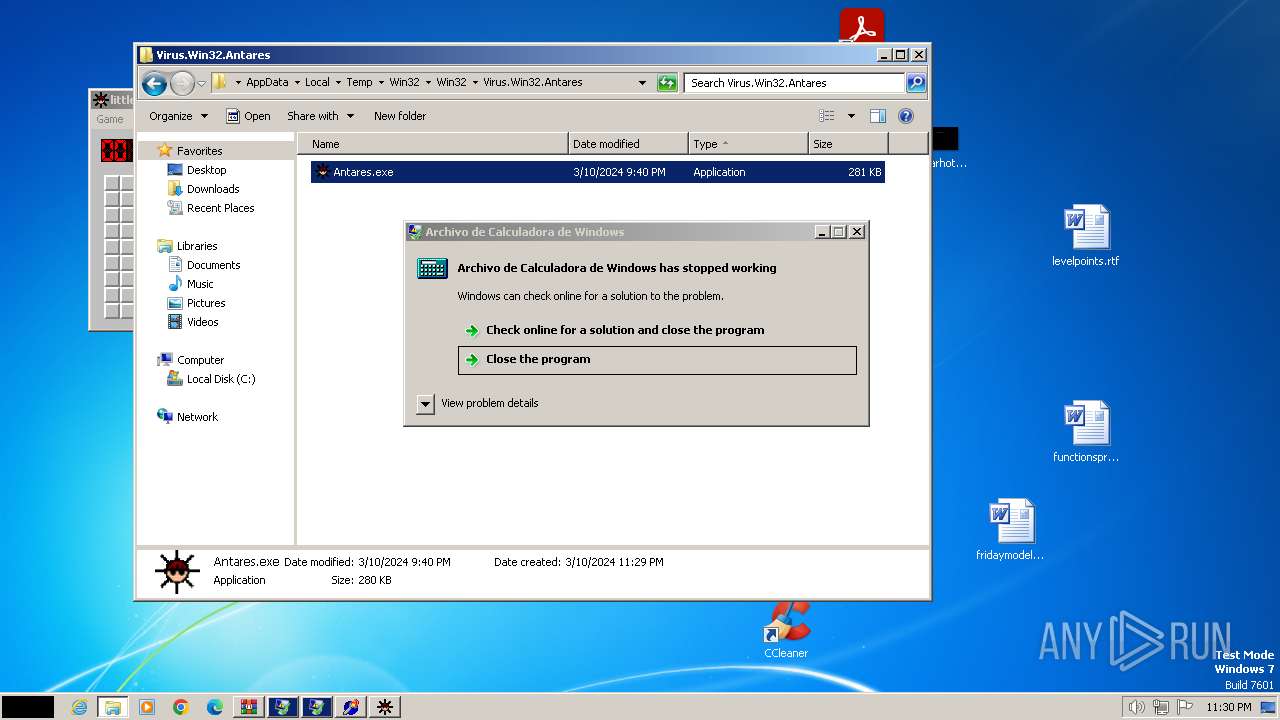Sort by the Size column header

click(848, 144)
